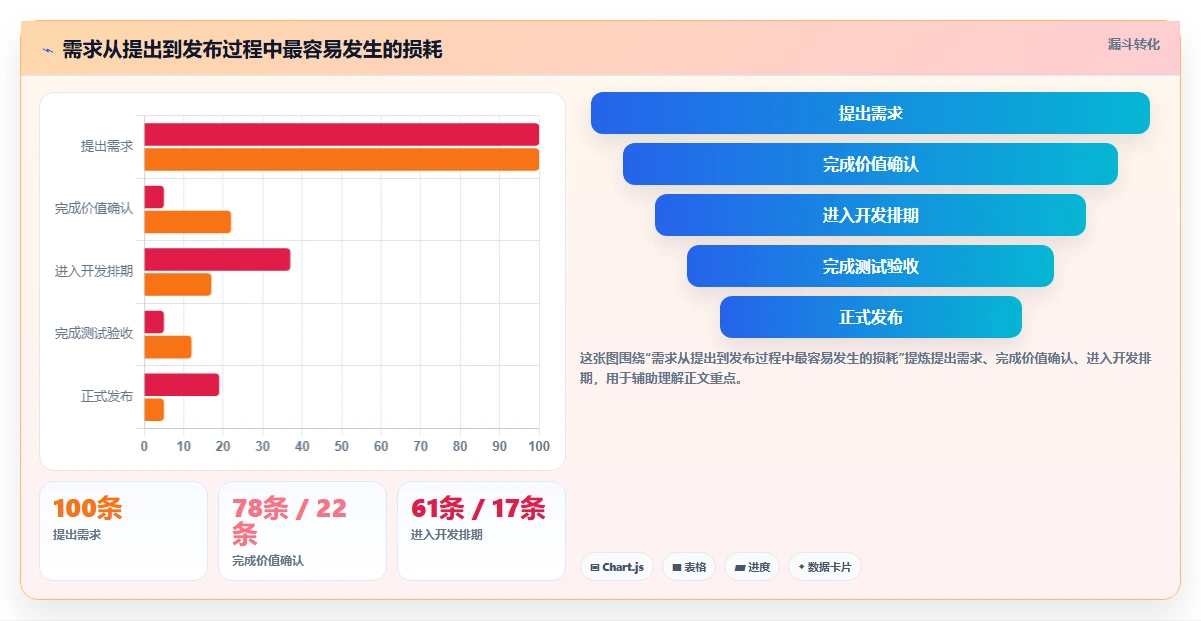This screenshot has height=621, width=1201.
Task: Click the card title 需求从提出到发布过程中最容易发生的损耗
Action: [x=252, y=50]
